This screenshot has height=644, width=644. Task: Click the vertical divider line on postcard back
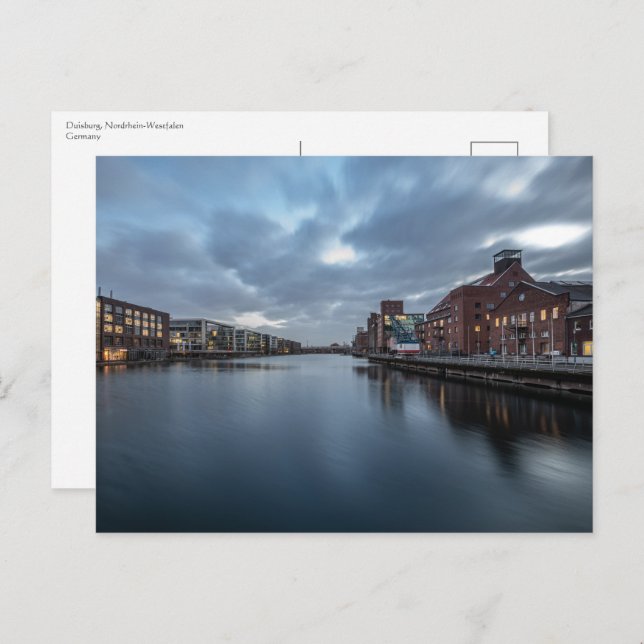tap(300, 148)
